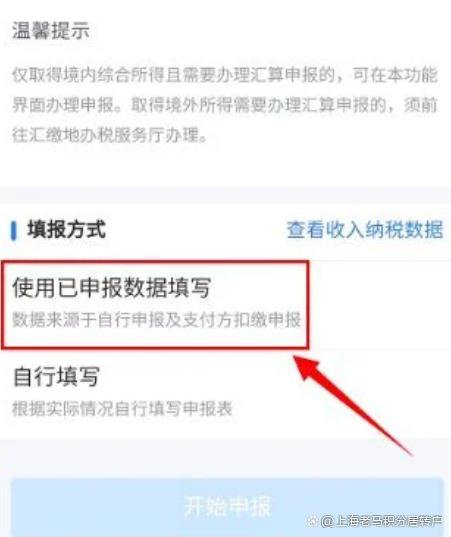Tap the 数据来源于自行申报及支付方扣缴申报 description
The width and height of the screenshot is (451, 537).
pos(156,320)
